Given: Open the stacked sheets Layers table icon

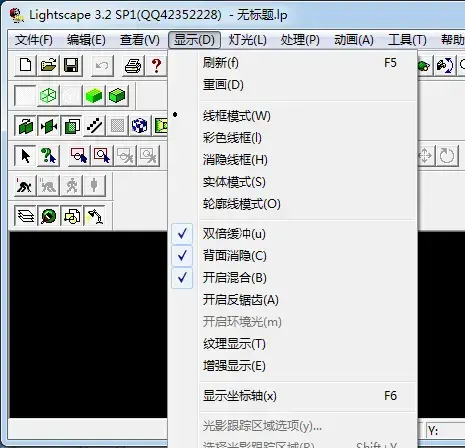Looking at the screenshot, I should point(26,216).
